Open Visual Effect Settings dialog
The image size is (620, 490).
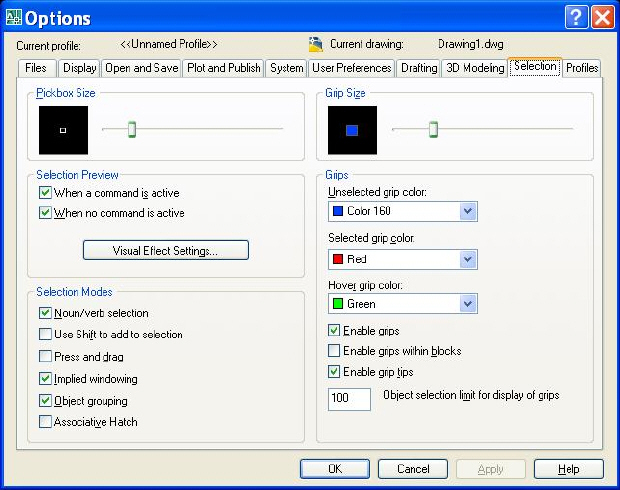coord(166,250)
